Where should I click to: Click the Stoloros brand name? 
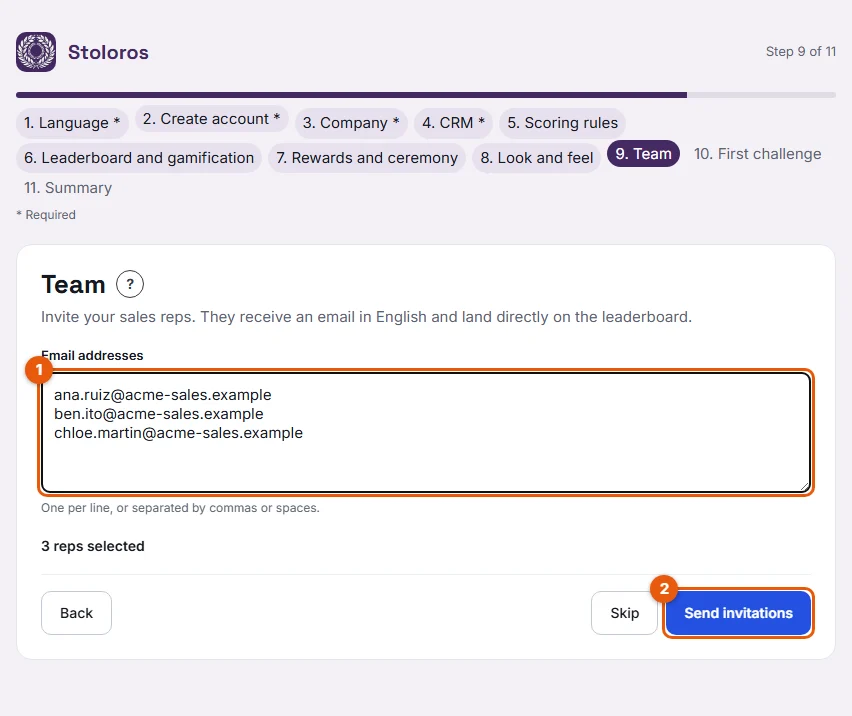(108, 52)
